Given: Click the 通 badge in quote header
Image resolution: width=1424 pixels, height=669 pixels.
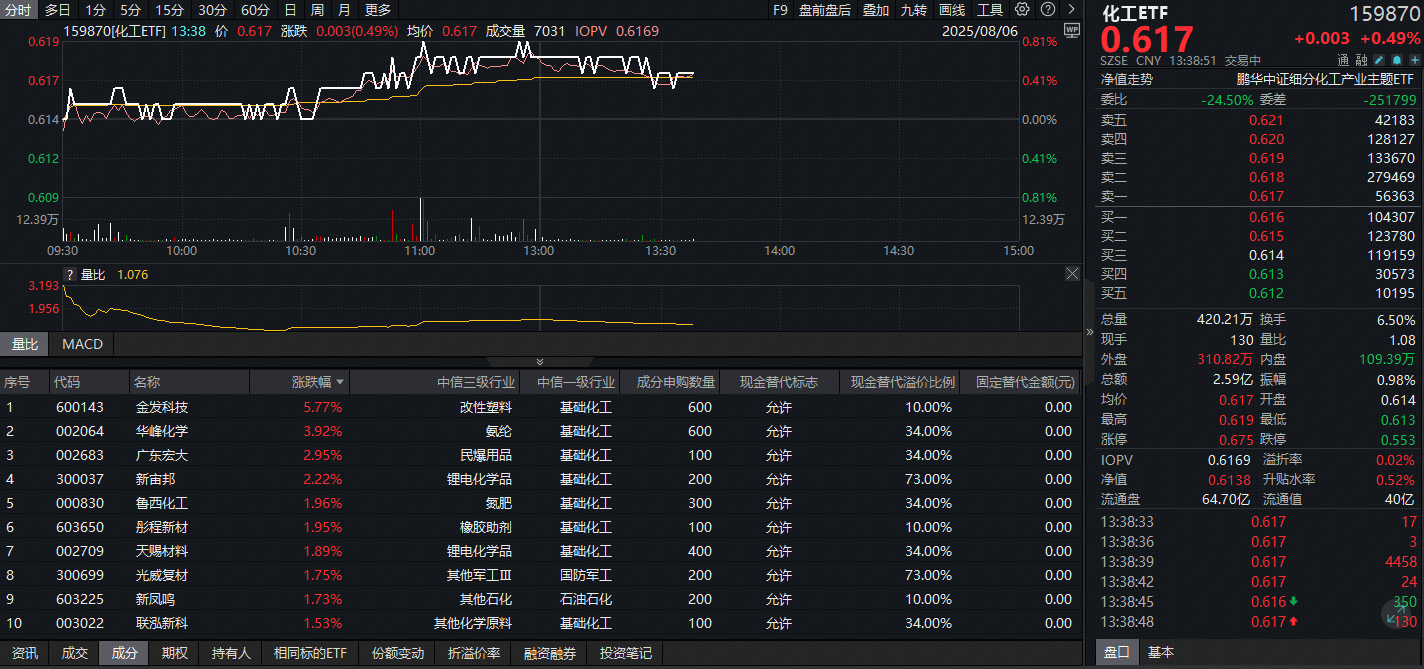Looking at the screenshot, I should (x=1345, y=60).
